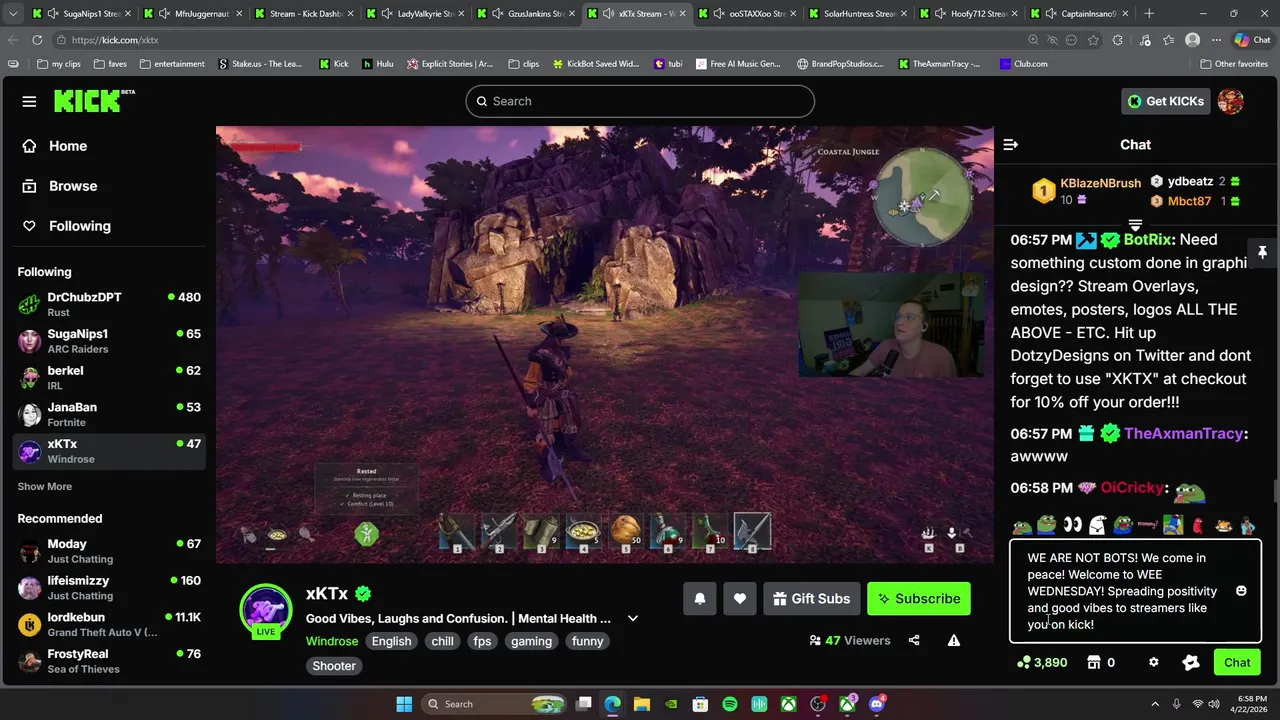This screenshot has width=1280, height=720.
Task: Click the Subscribe button
Action: 919,599
